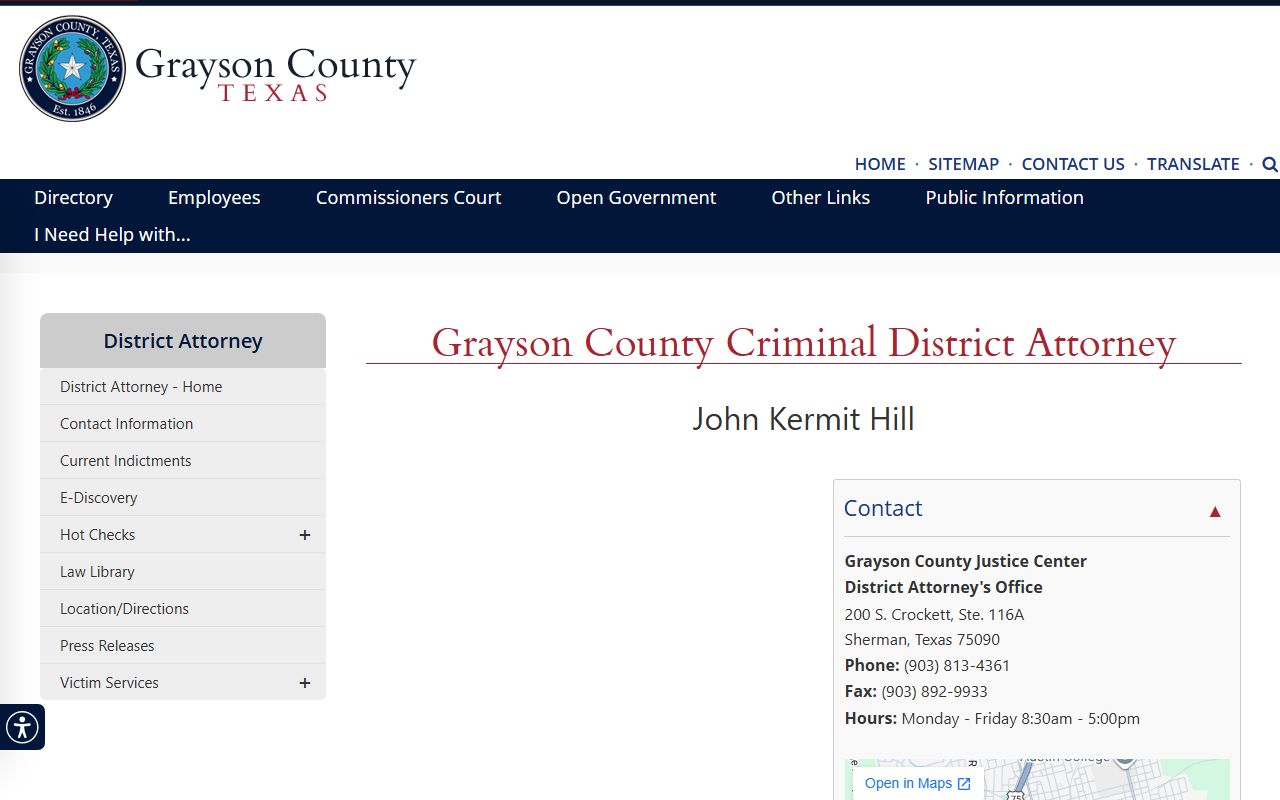Click the John Kermit Hill heading
This screenshot has width=1280, height=800.
pos(803,419)
